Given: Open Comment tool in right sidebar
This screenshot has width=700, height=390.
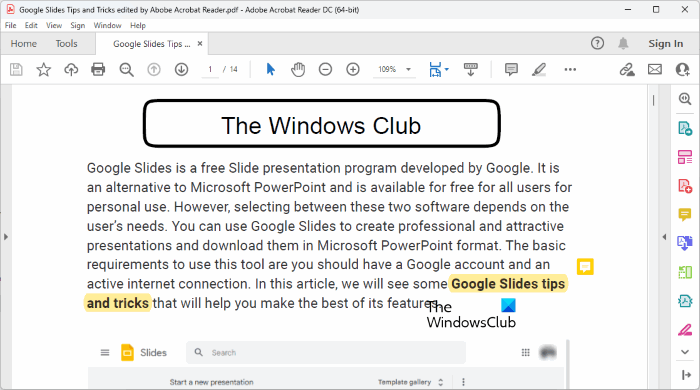Looking at the screenshot, I should coord(685,215).
